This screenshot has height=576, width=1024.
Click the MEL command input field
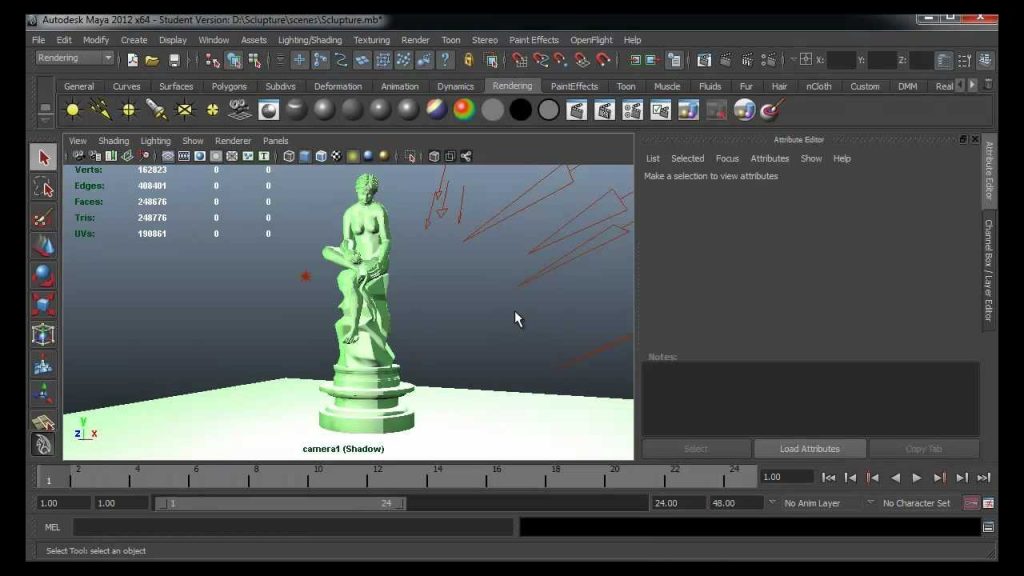(293, 527)
